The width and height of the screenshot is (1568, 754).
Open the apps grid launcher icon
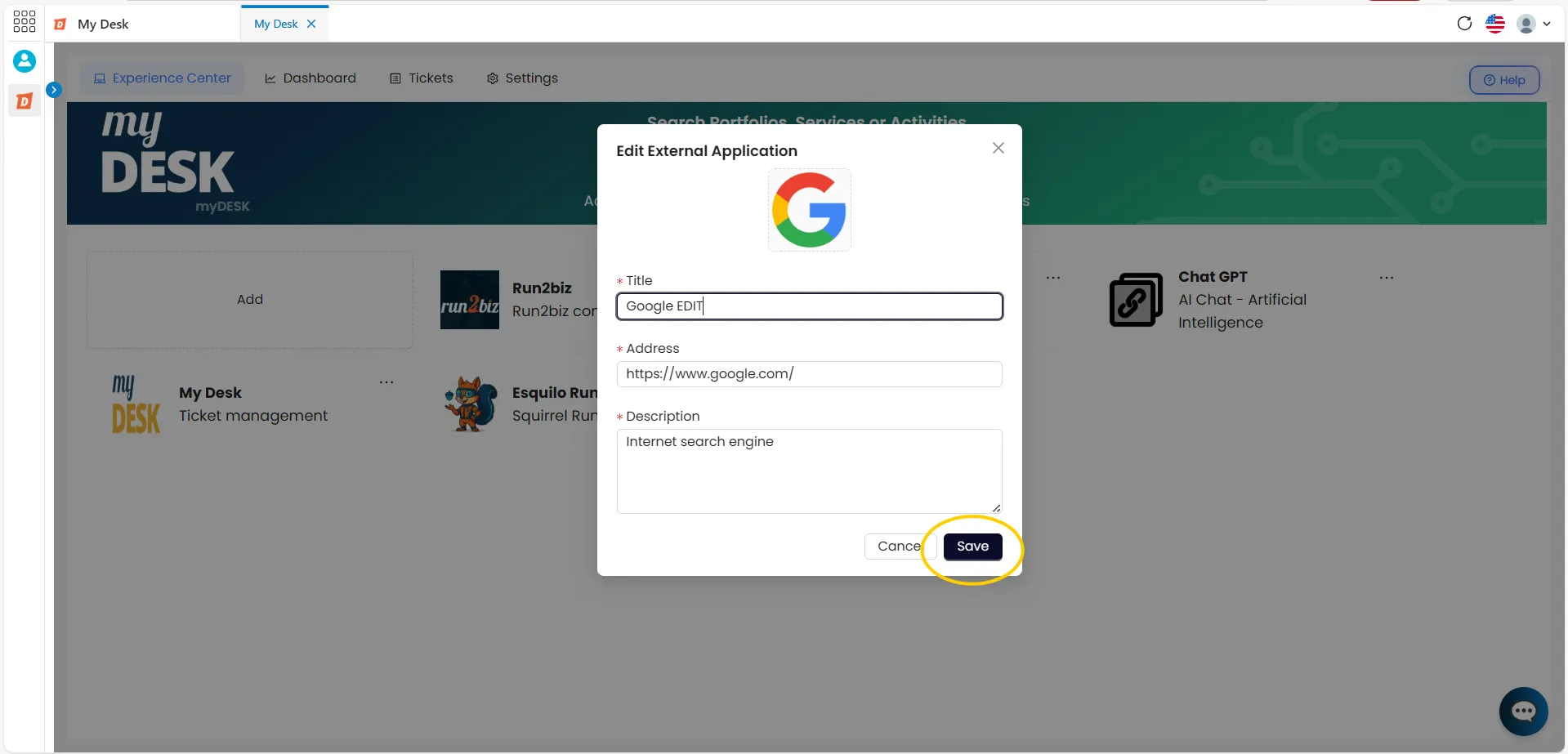point(25,21)
